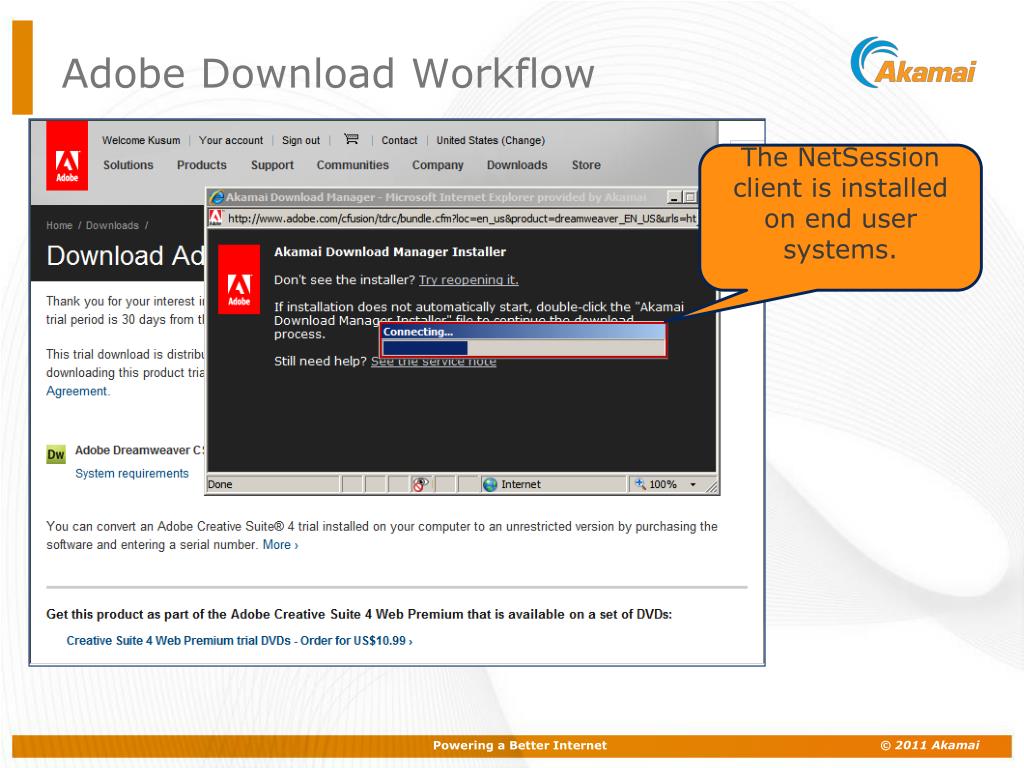Click the Adobe page icon in address bar

(216, 217)
